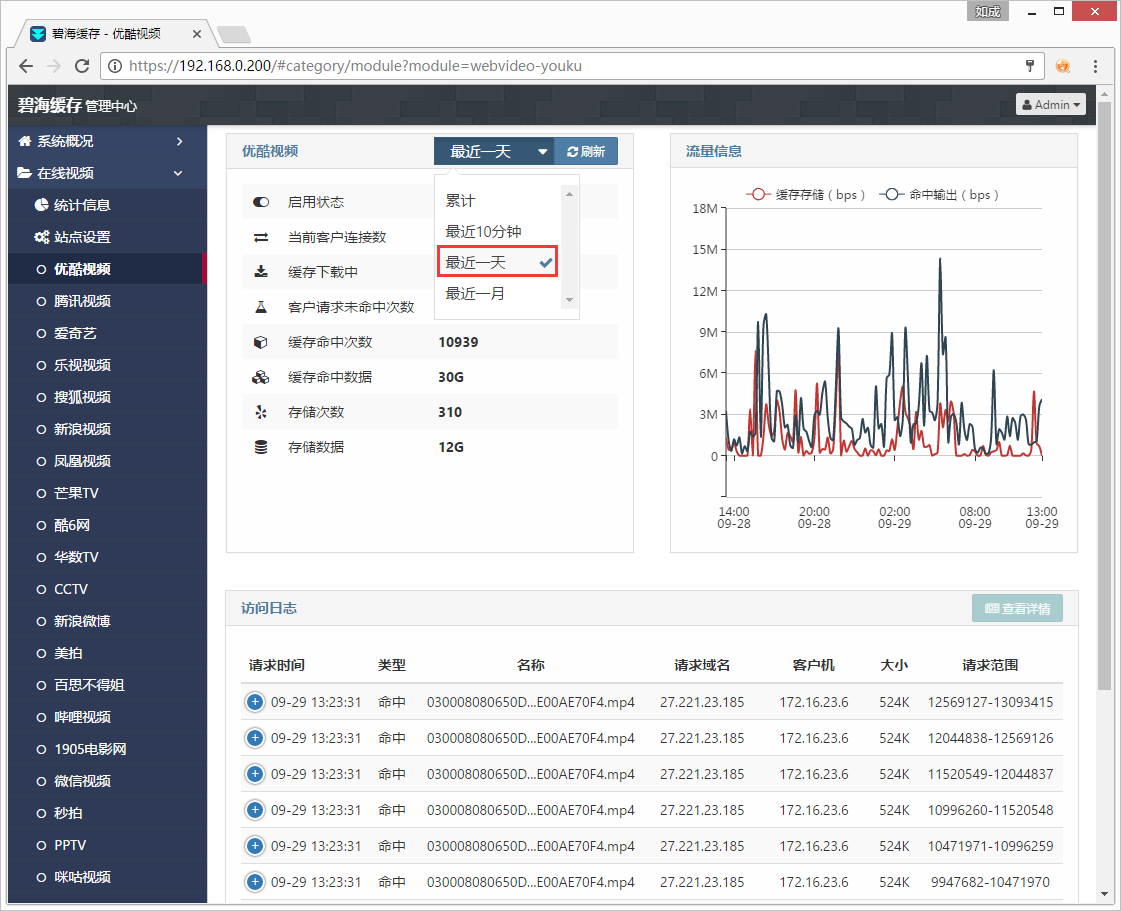
Task: Click the 站点设置 gears icon
Action: click(41, 237)
